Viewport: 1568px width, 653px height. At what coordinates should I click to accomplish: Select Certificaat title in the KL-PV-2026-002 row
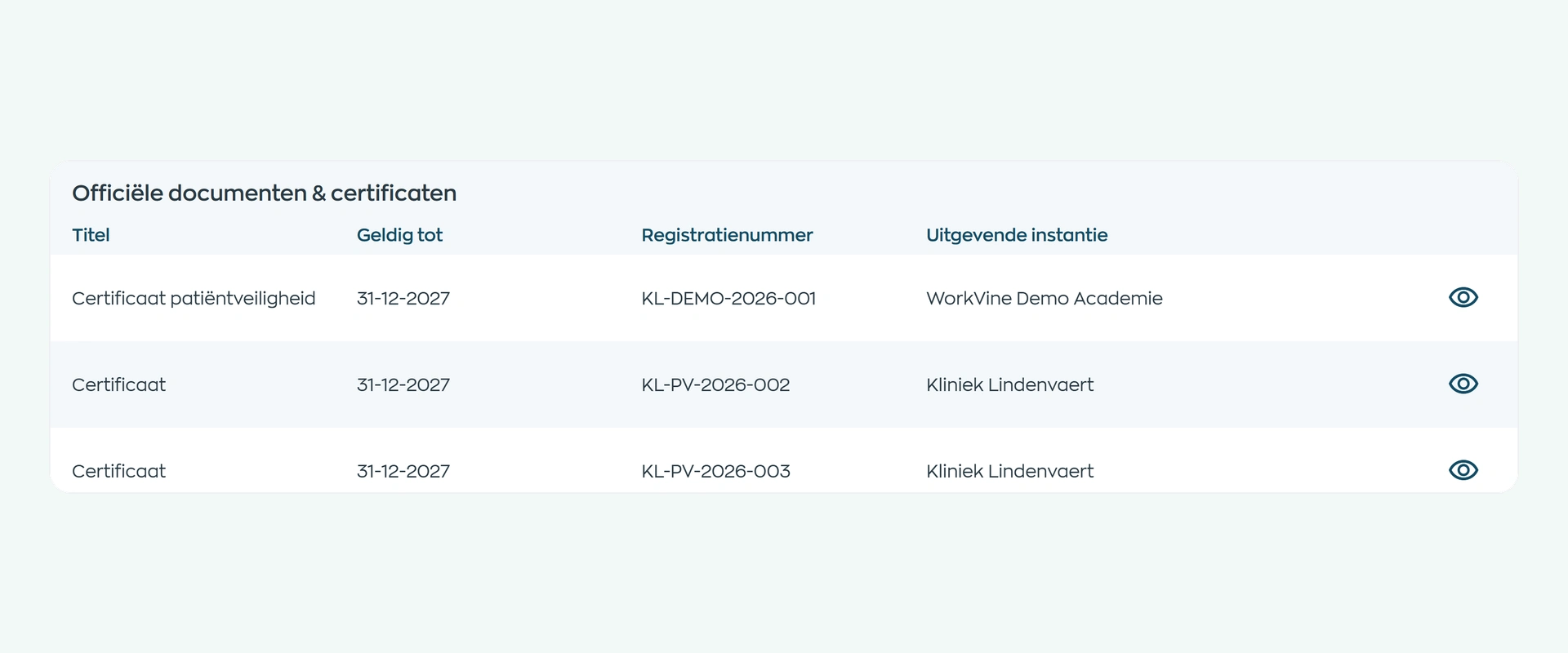(118, 385)
